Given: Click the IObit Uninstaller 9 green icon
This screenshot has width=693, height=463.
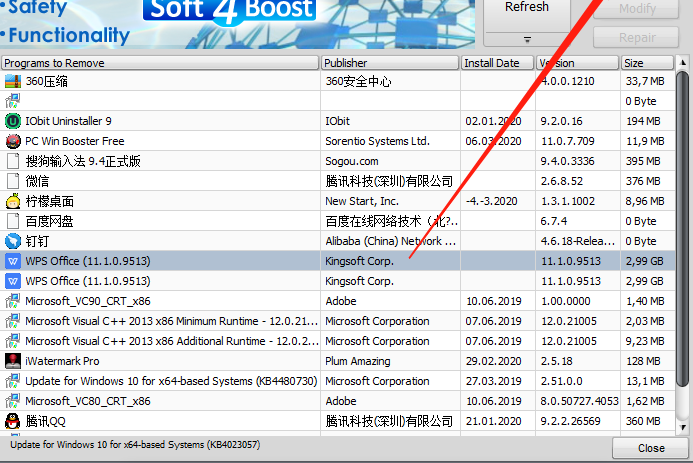Looking at the screenshot, I should pos(13,121).
